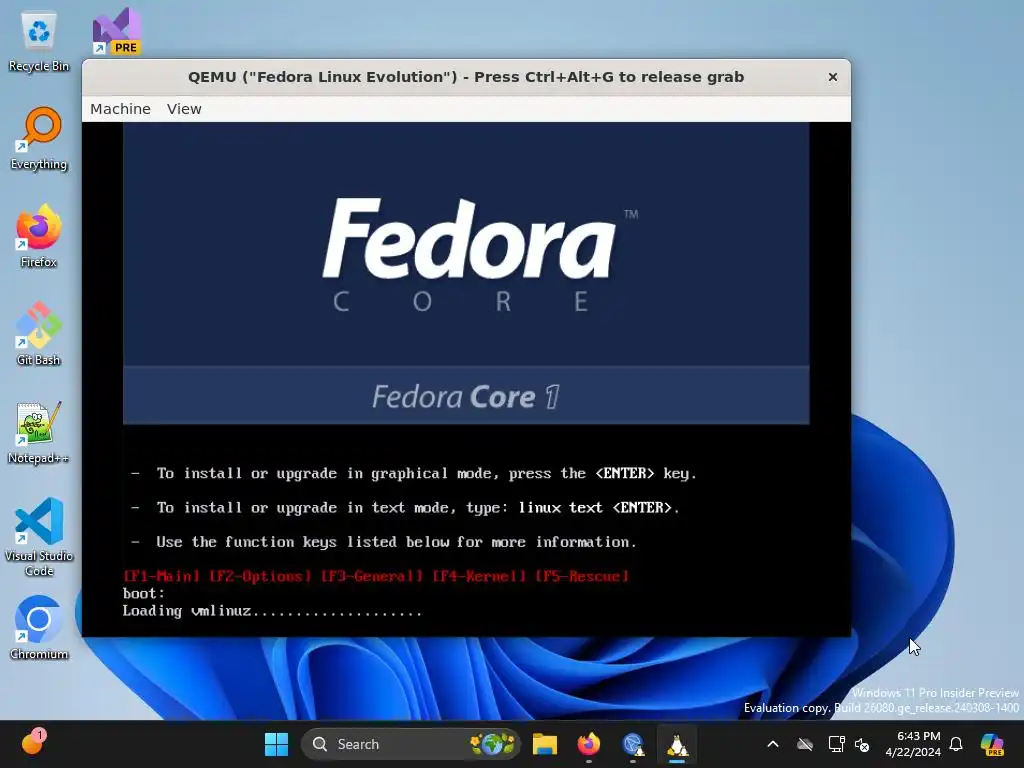
Task: Click the F3-General label in boot screen
Action: click(x=372, y=576)
